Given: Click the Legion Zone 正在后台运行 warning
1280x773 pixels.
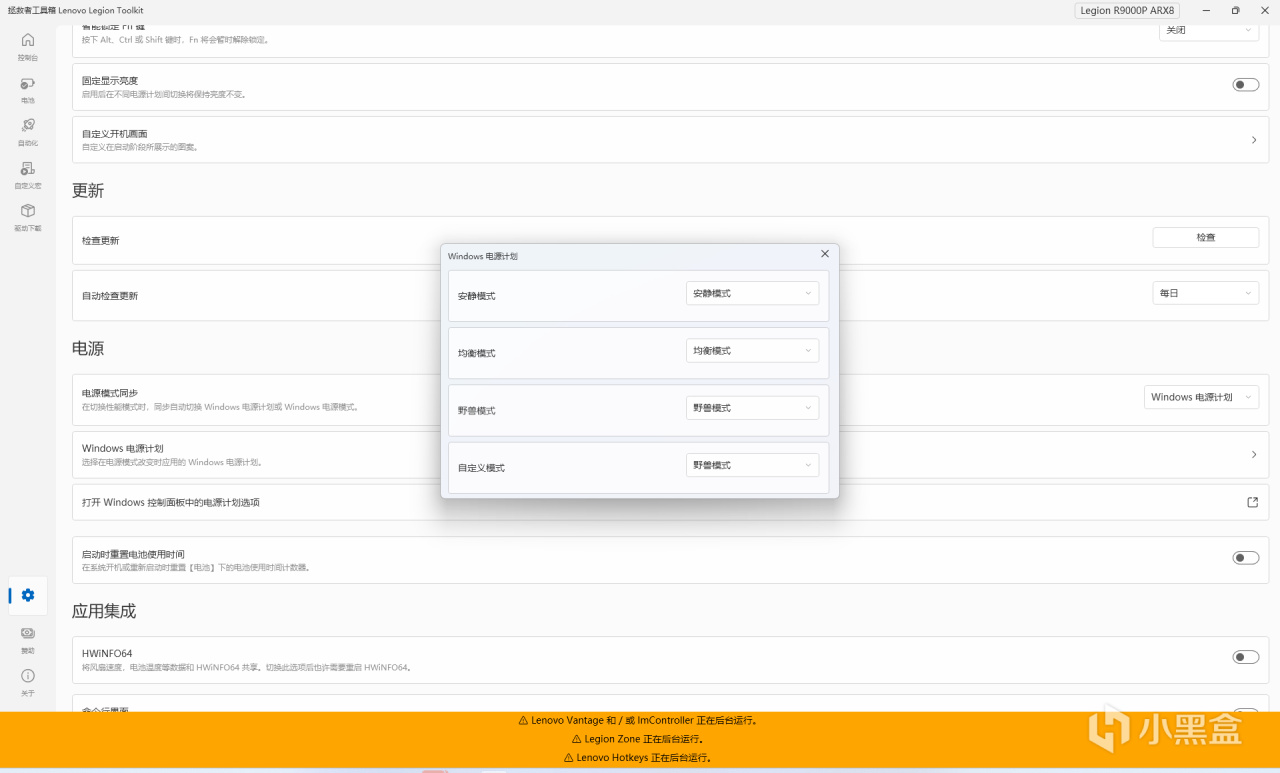Looking at the screenshot, I should tap(639, 739).
